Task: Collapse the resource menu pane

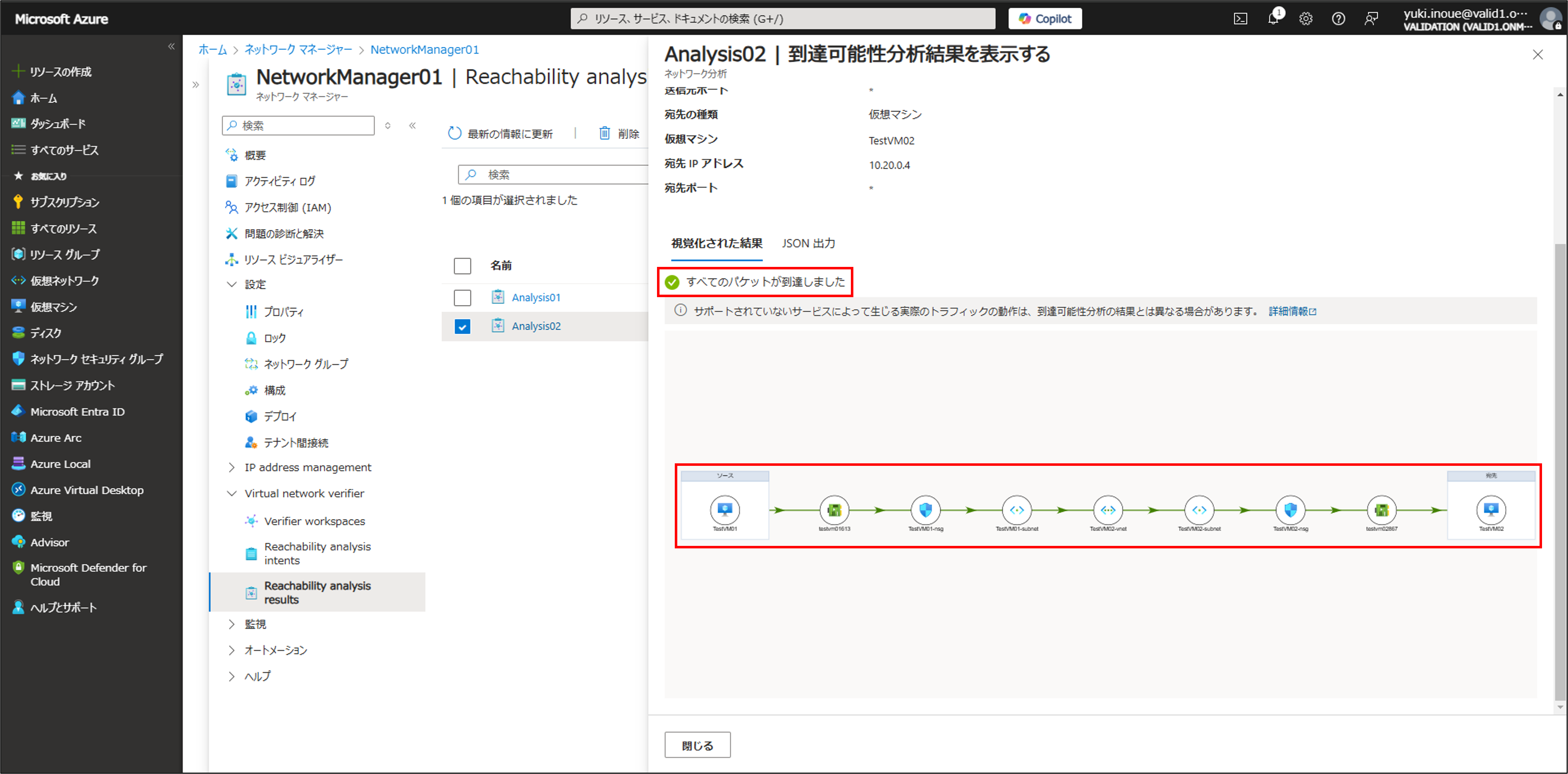Action: coord(412,126)
